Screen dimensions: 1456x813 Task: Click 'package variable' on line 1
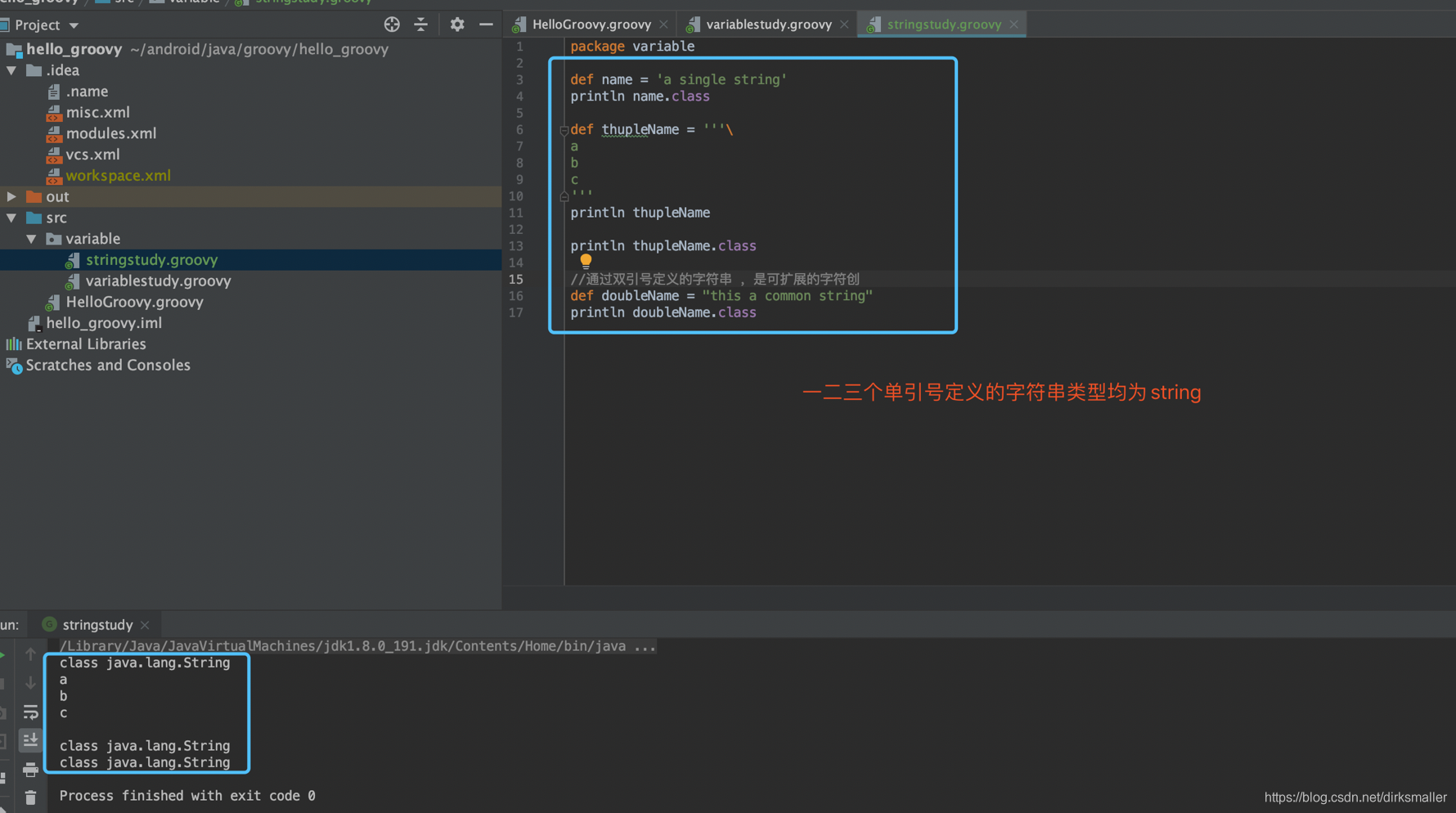(x=632, y=47)
